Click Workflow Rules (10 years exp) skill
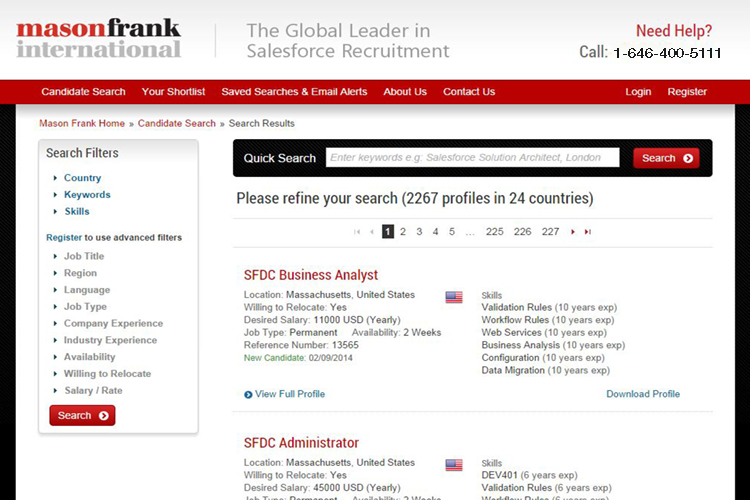Viewport: 750px width, 500px height. point(548,320)
